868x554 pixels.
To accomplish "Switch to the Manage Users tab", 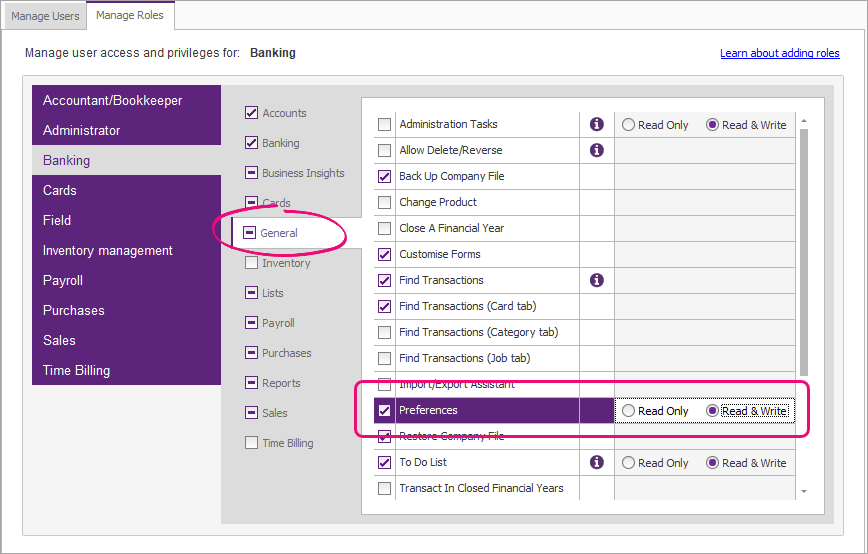I will point(45,16).
